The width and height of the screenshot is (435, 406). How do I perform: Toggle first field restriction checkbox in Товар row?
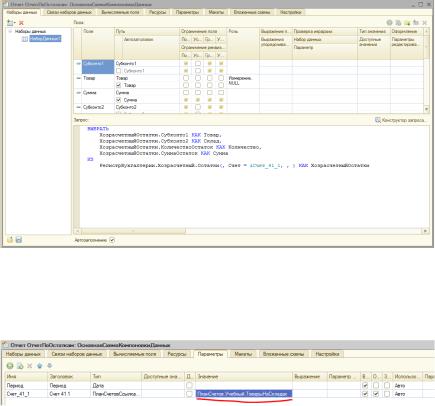tap(186, 78)
